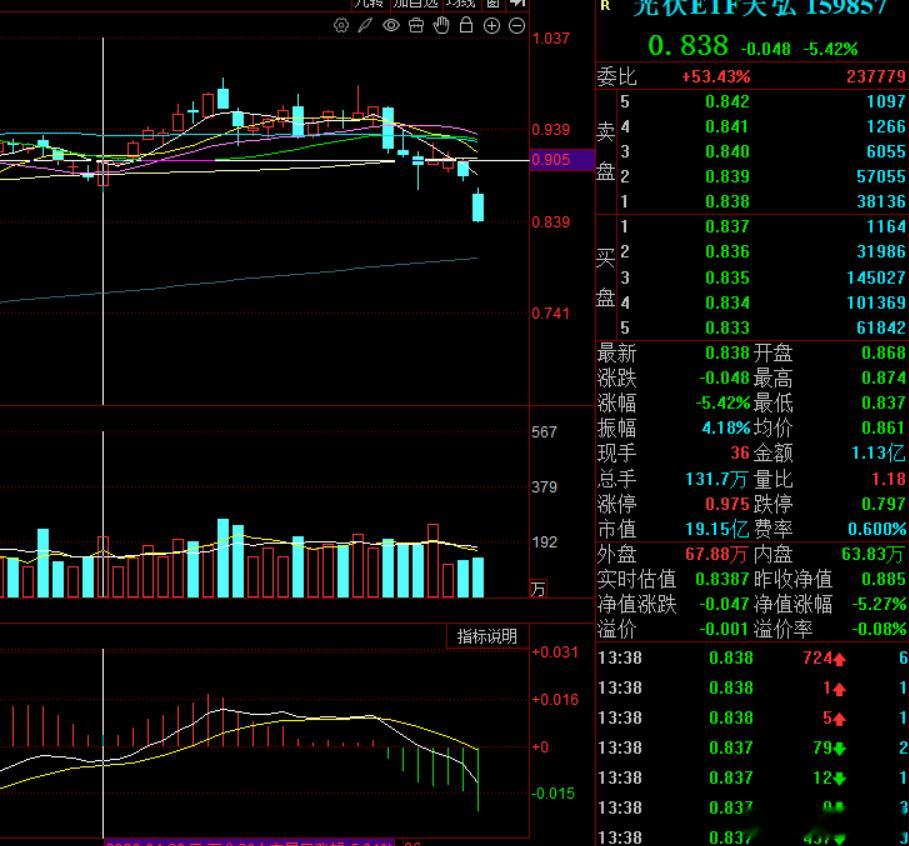Click the 开盘 open value 0.868
Image resolution: width=909 pixels, height=846 pixels.
(x=883, y=353)
